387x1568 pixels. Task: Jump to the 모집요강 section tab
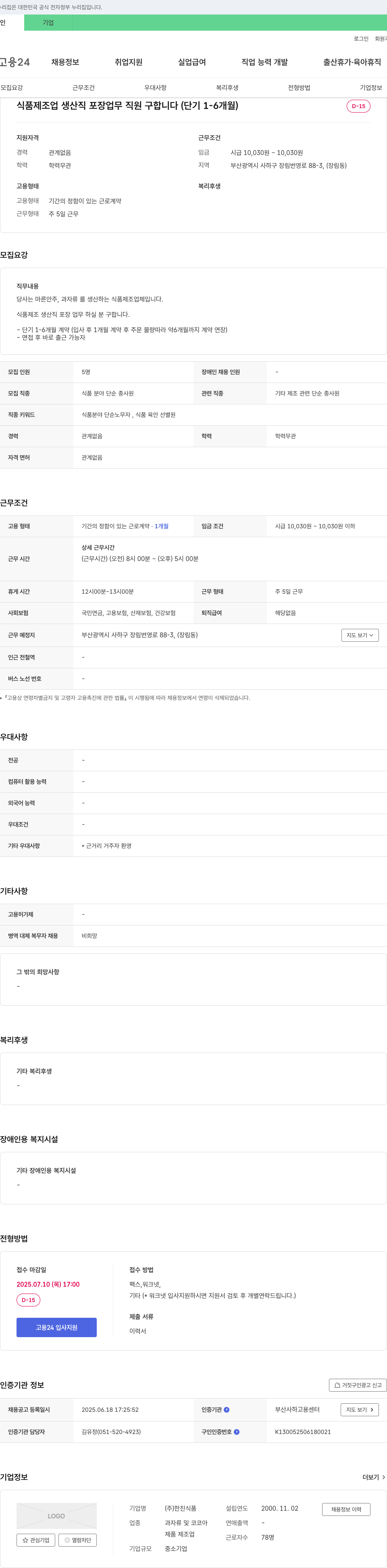click(x=12, y=88)
